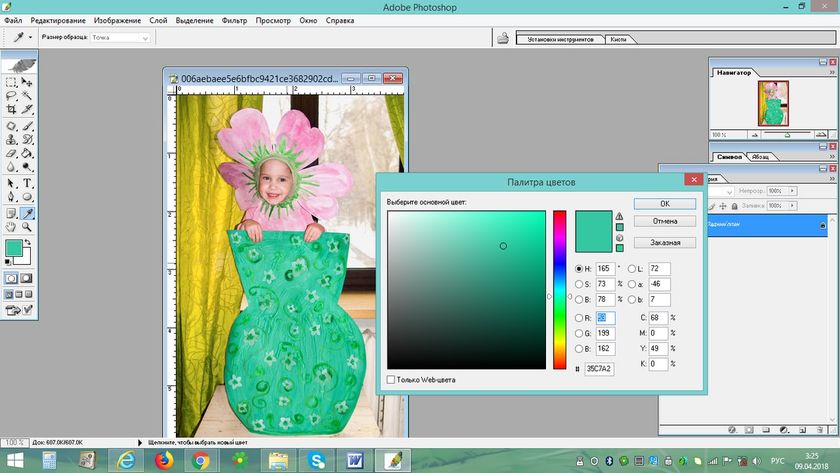840x473 pixels.
Task: Select the blue B radio button under G
Action: click(579, 349)
